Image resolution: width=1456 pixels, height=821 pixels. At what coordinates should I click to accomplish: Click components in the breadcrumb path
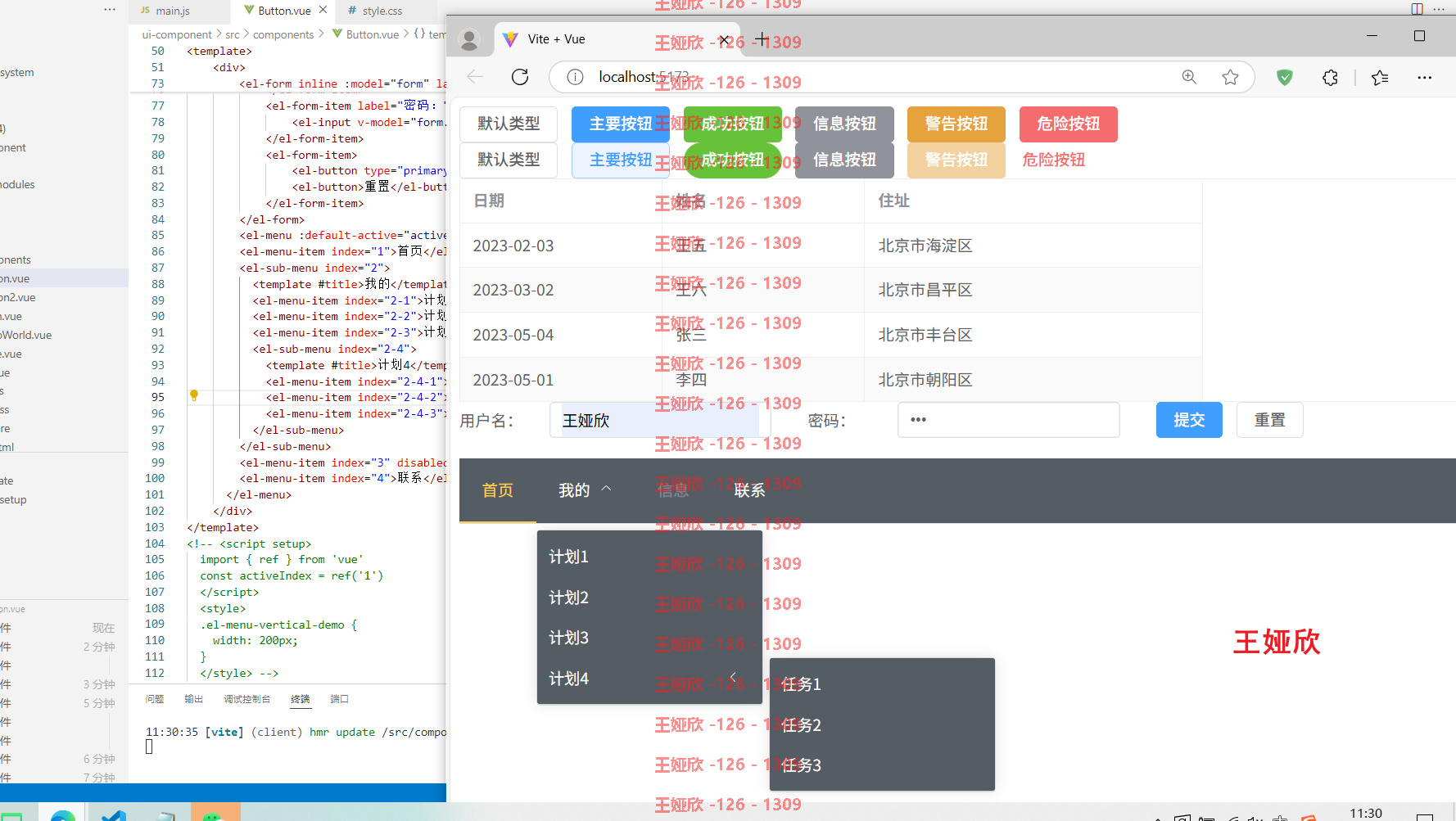(x=283, y=34)
